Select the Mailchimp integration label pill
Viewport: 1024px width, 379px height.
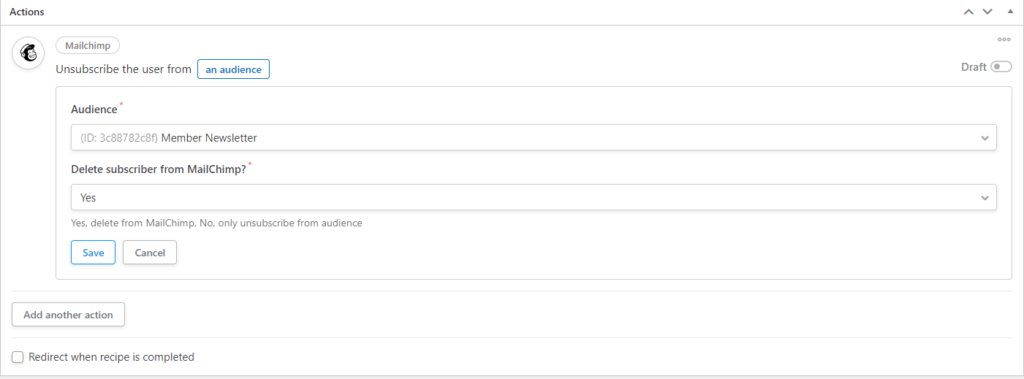click(x=88, y=46)
